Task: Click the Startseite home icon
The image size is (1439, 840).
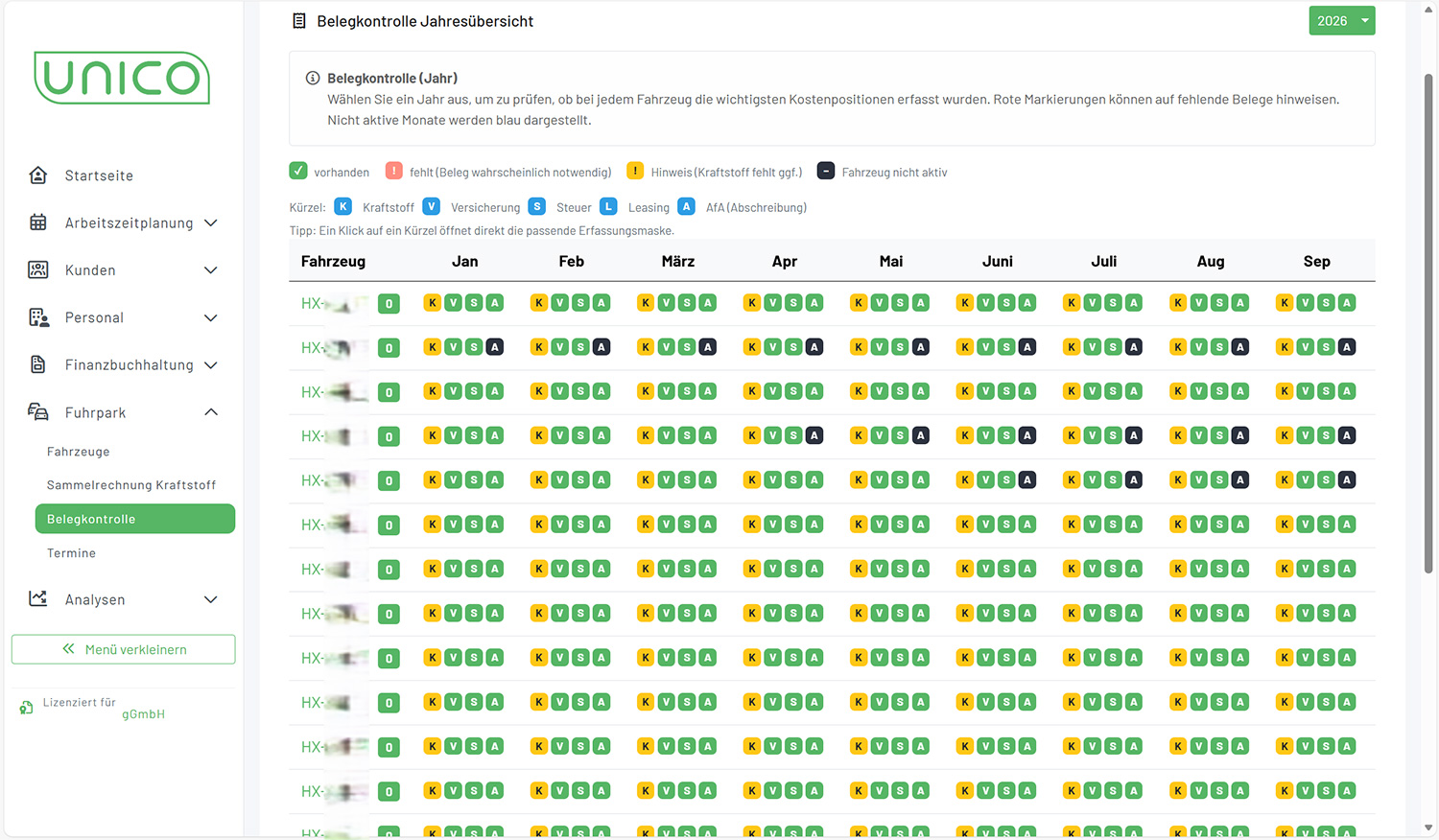Action: (38, 175)
